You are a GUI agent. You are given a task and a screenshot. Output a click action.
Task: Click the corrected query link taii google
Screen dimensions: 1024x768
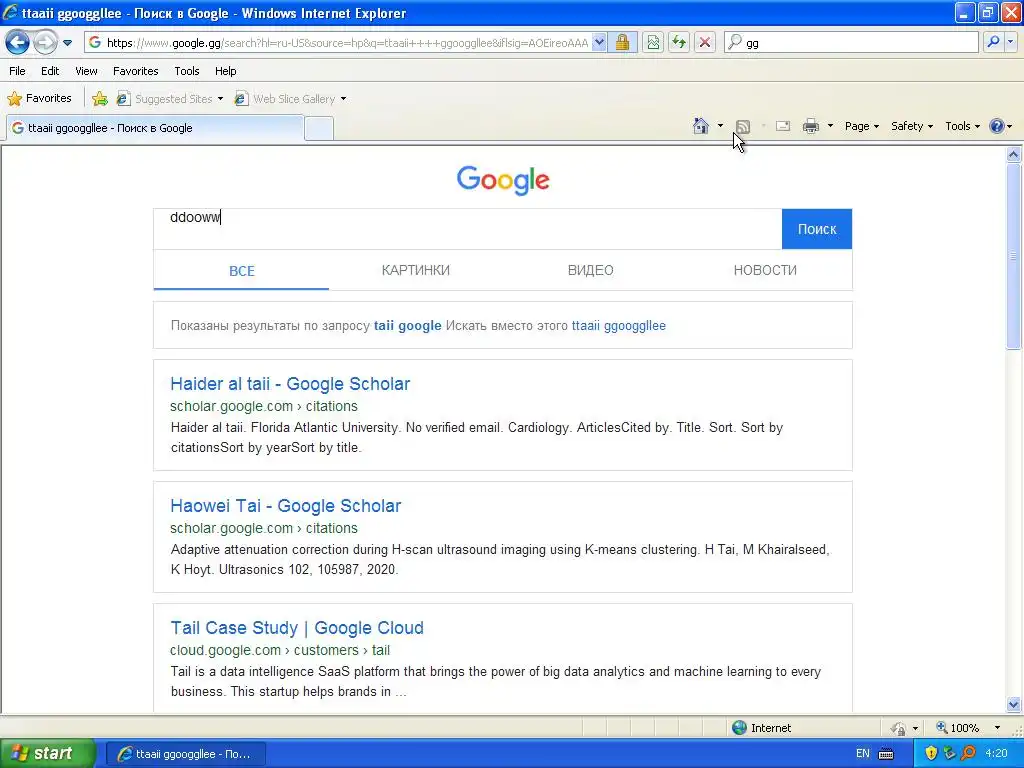pos(408,325)
